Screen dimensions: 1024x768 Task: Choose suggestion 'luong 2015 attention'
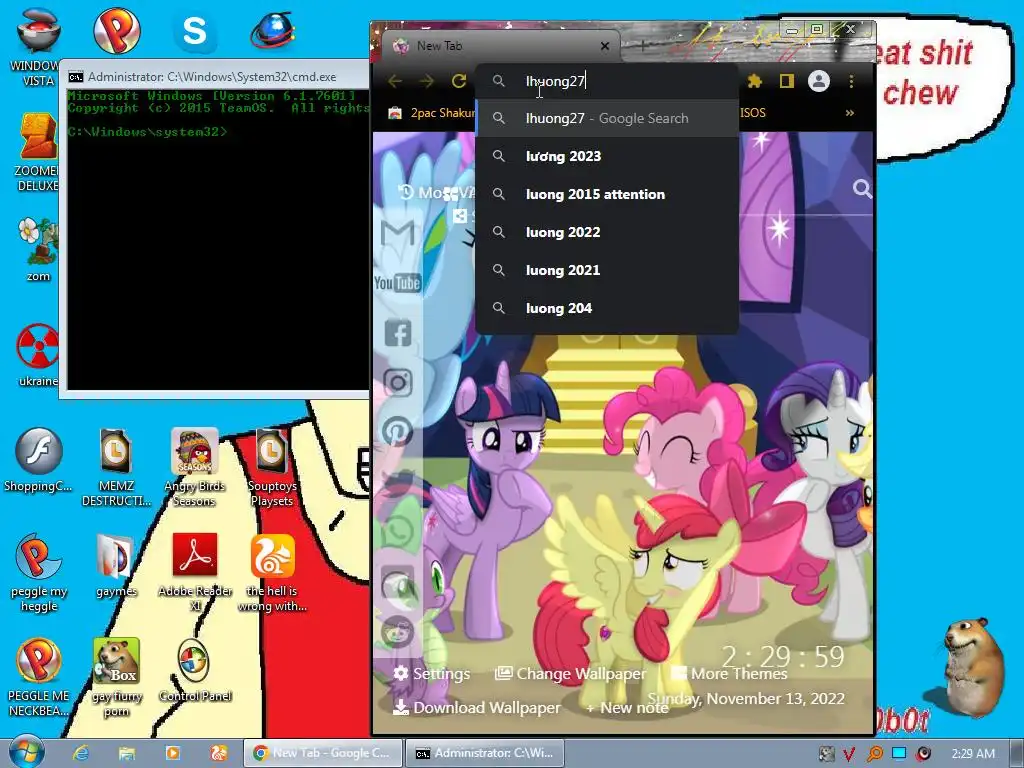[607, 194]
